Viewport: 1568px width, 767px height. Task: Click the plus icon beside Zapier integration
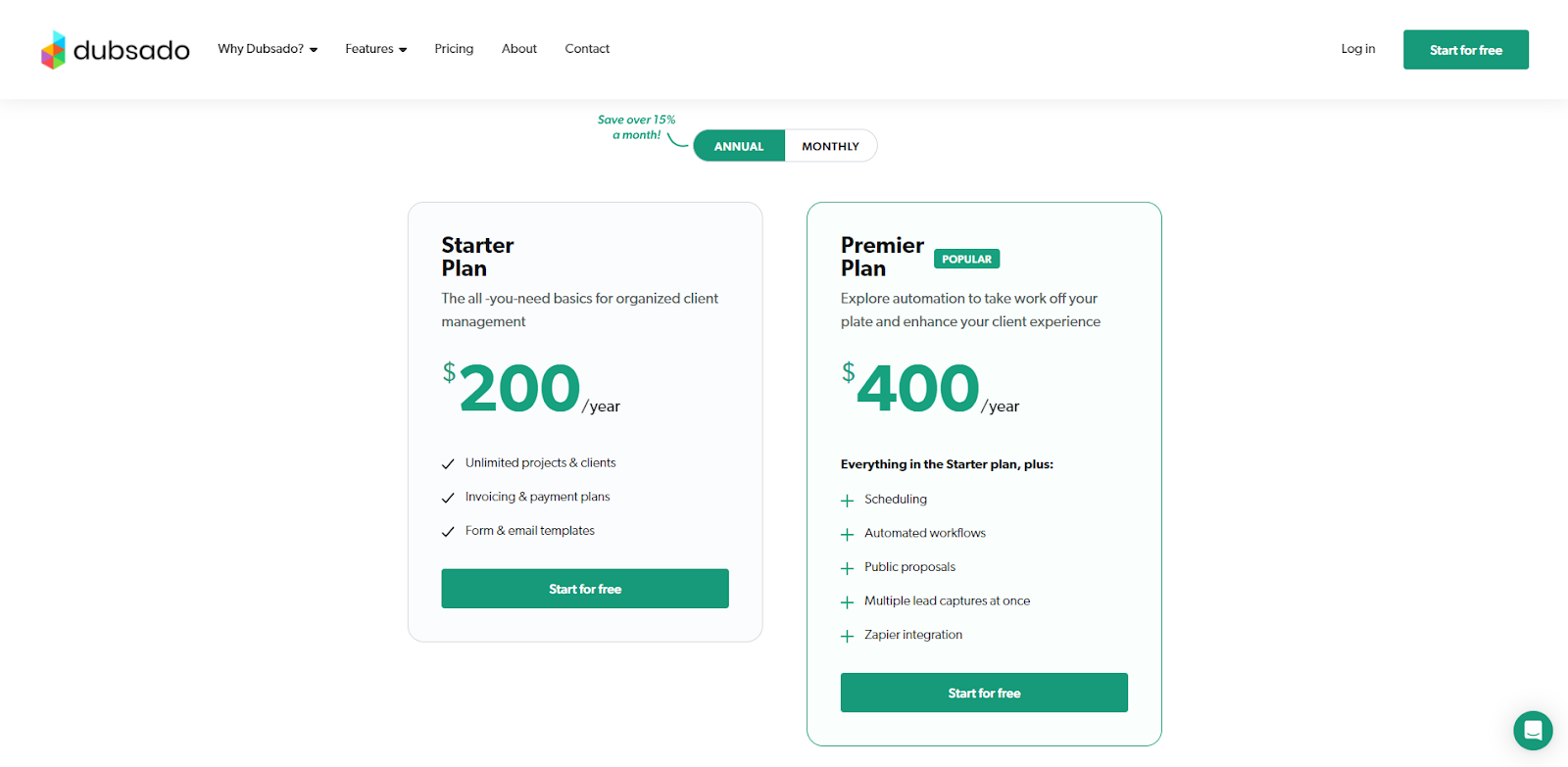point(847,635)
